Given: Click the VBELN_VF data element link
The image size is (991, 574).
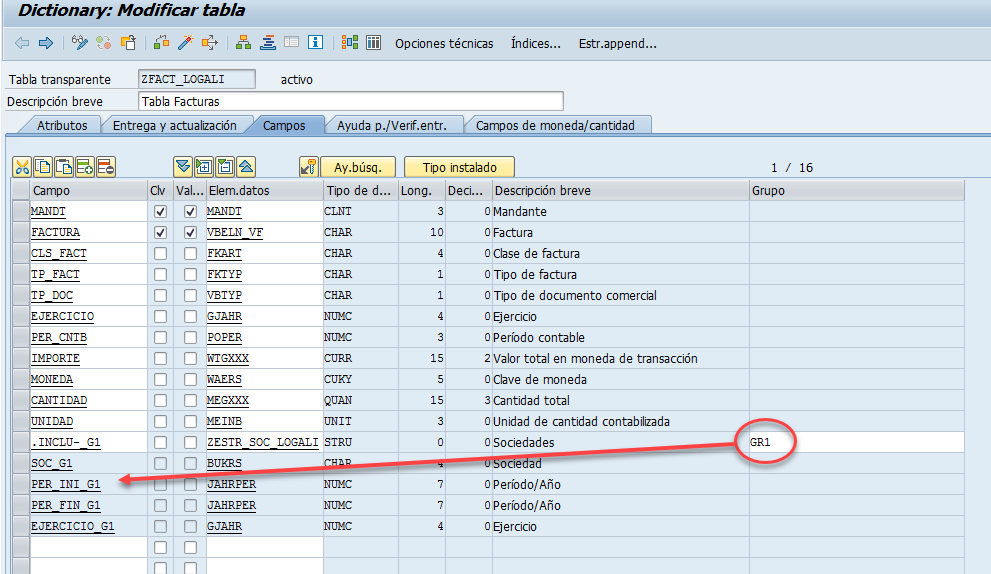Looking at the screenshot, I should pos(234,233).
